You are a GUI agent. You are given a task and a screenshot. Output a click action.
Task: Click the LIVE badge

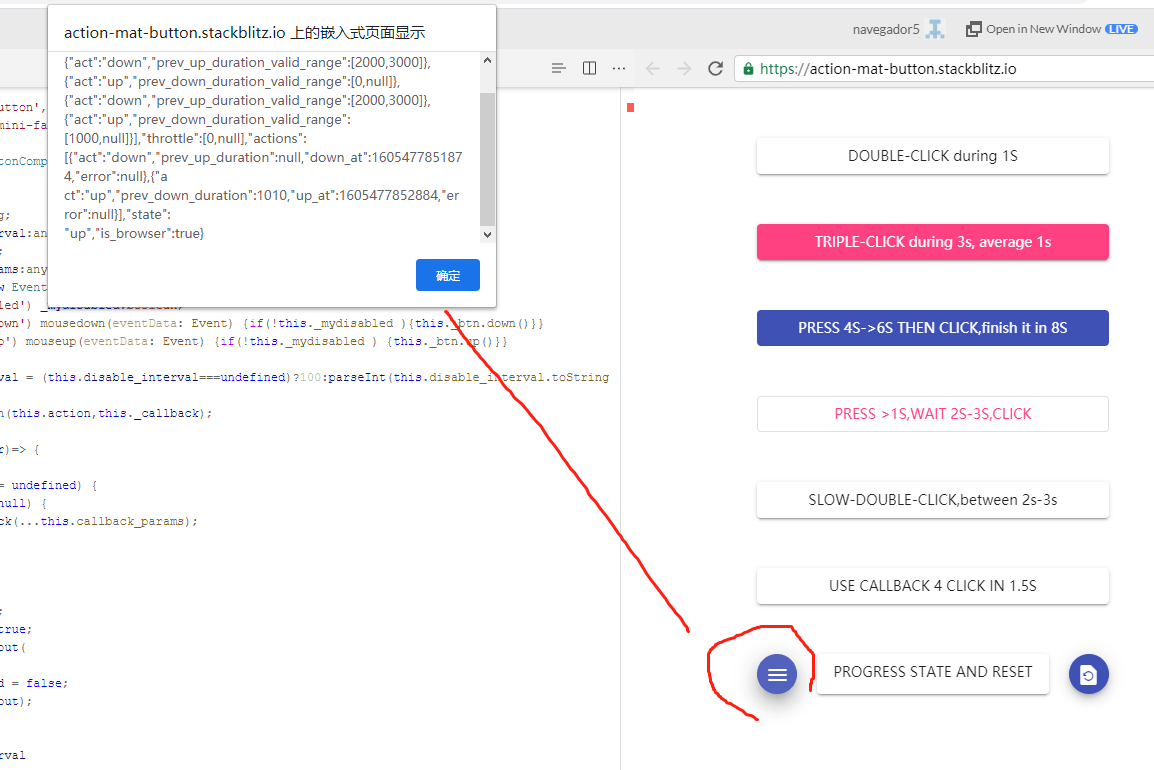click(x=1121, y=28)
